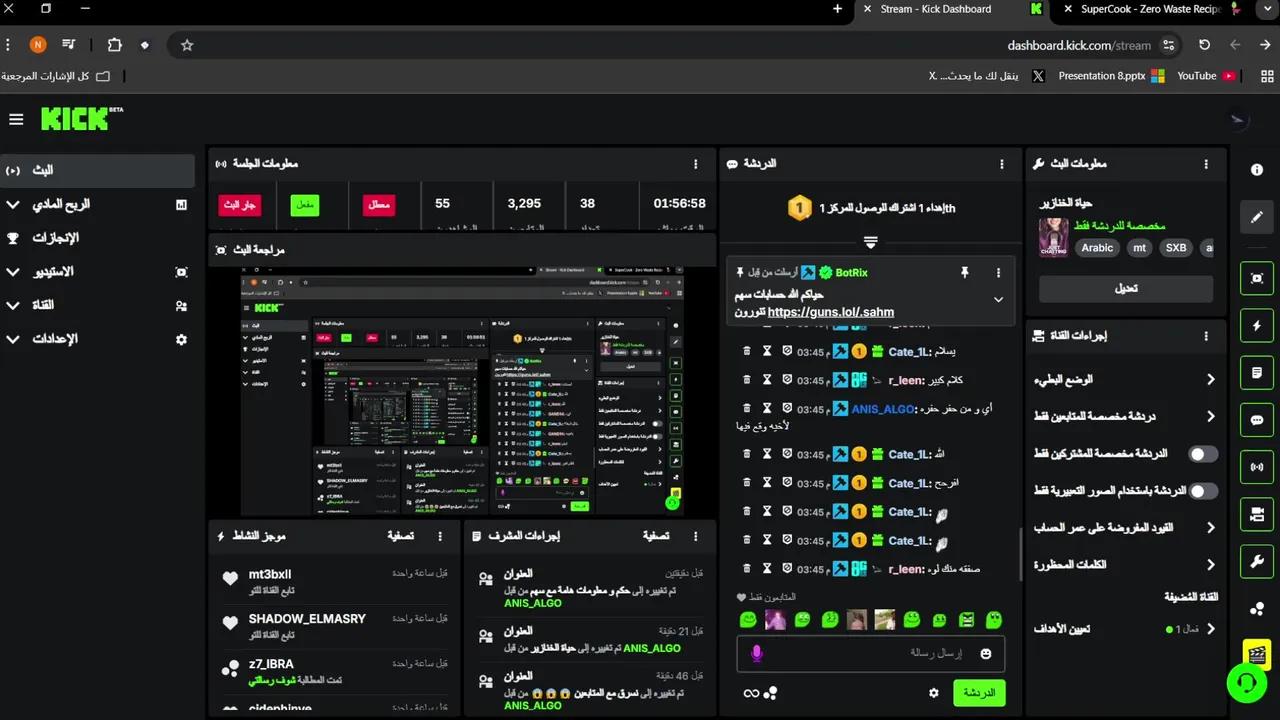Open the emoji picker in chat input

point(986,654)
